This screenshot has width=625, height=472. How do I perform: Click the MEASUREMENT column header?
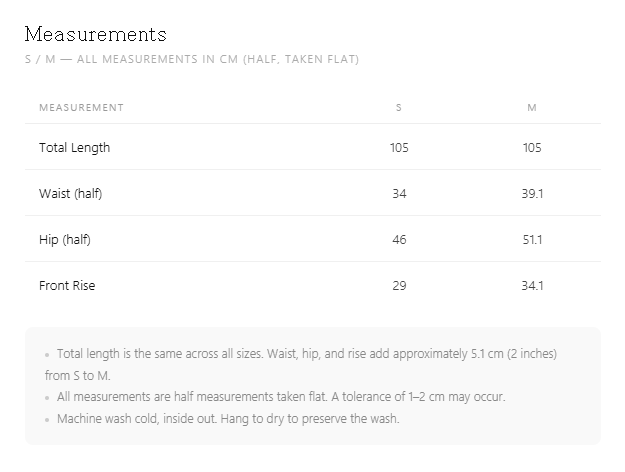point(81,108)
